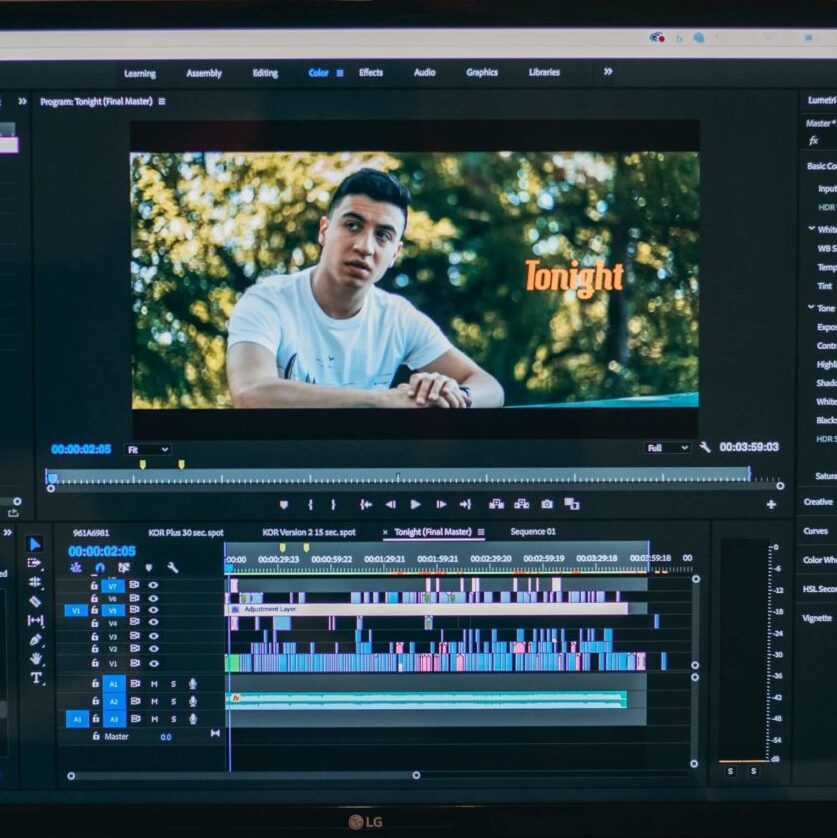This screenshot has height=838, width=837.
Task: Go to In point
Action: [x=366, y=505]
